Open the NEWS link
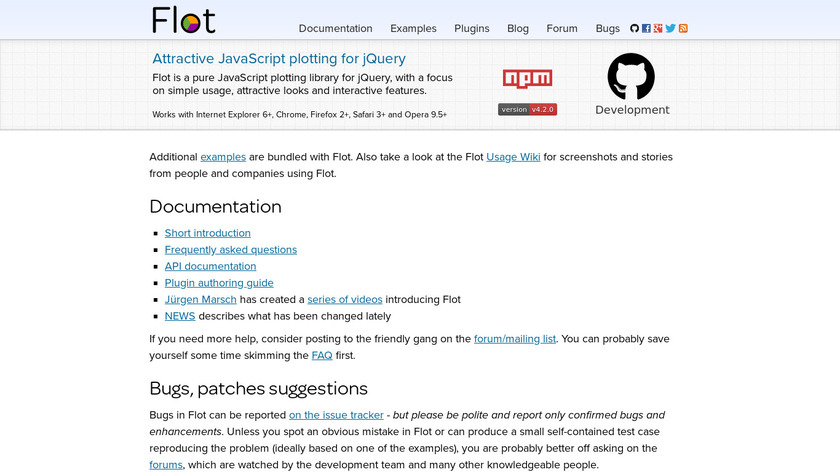The image size is (840, 472). click(179, 316)
